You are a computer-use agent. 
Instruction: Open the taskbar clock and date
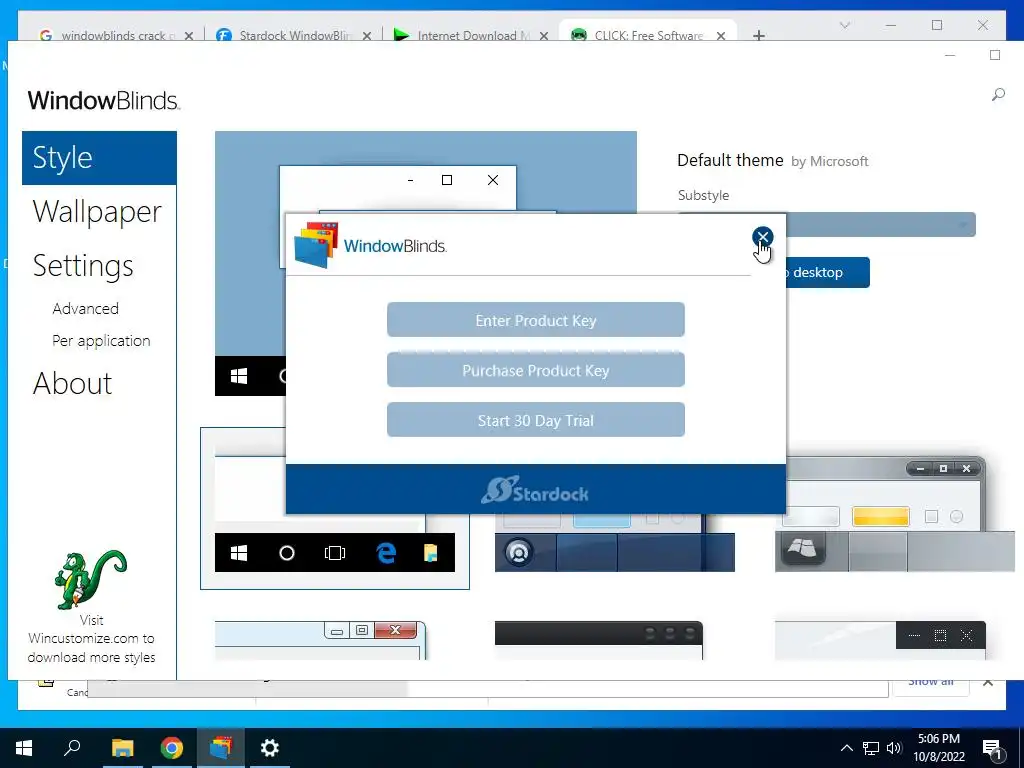(938, 748)
